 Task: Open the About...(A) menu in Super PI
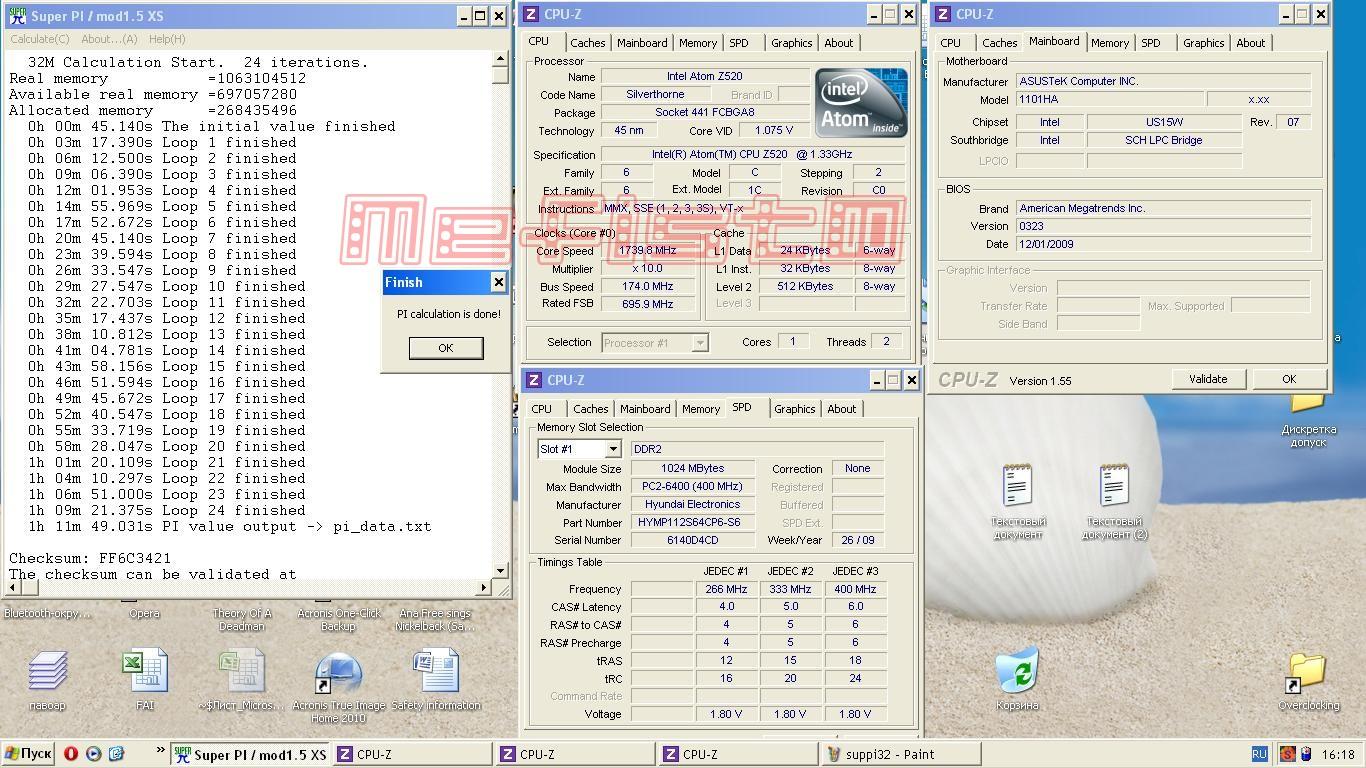pyautogui.click(x=109, y=39)
